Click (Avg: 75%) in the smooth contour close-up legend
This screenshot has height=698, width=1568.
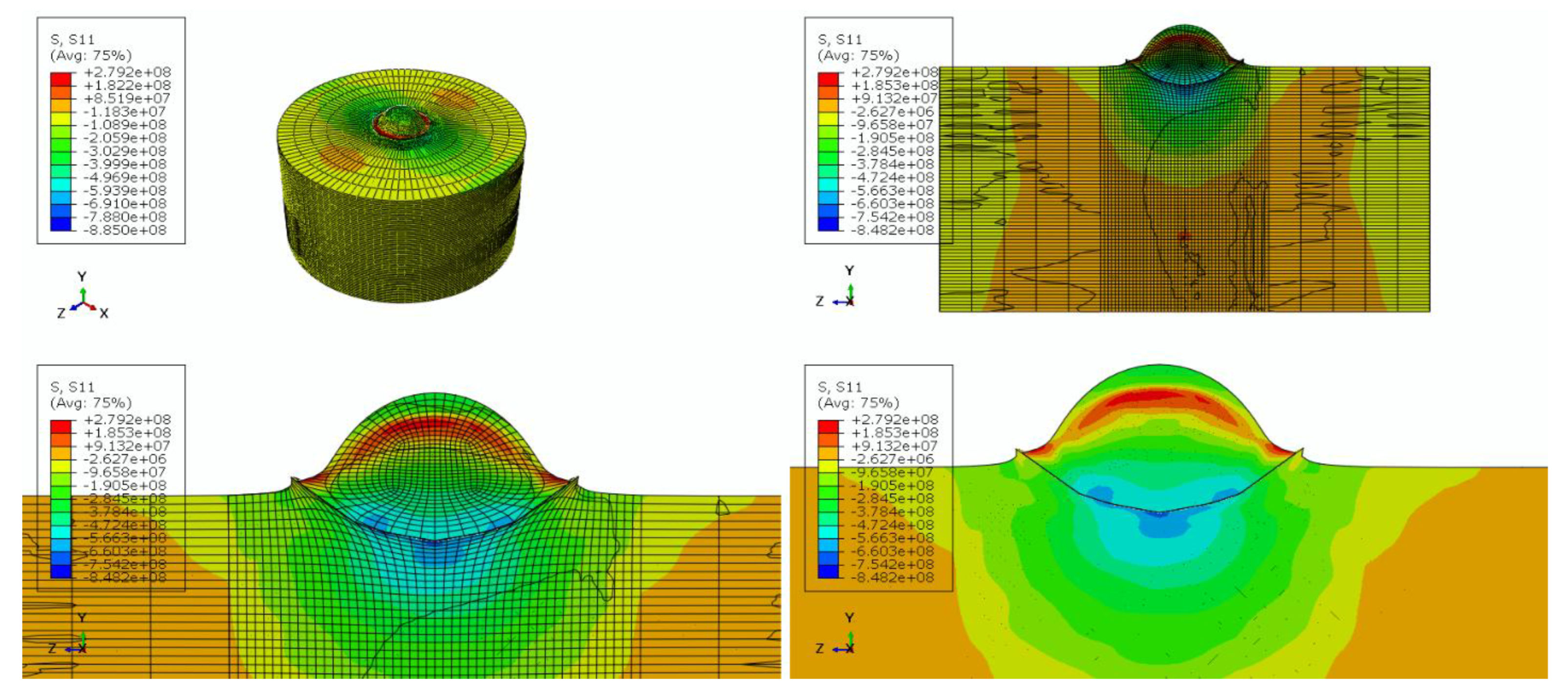(x=858, y=403)
